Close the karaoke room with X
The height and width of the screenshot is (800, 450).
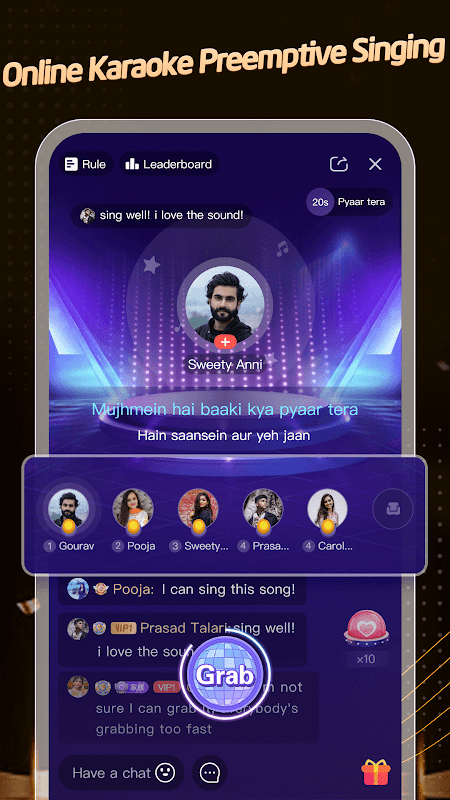click(375, 164)
